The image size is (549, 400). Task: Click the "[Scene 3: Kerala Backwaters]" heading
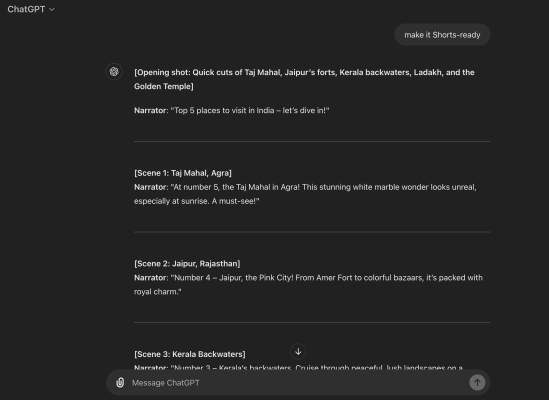[190, 354]
